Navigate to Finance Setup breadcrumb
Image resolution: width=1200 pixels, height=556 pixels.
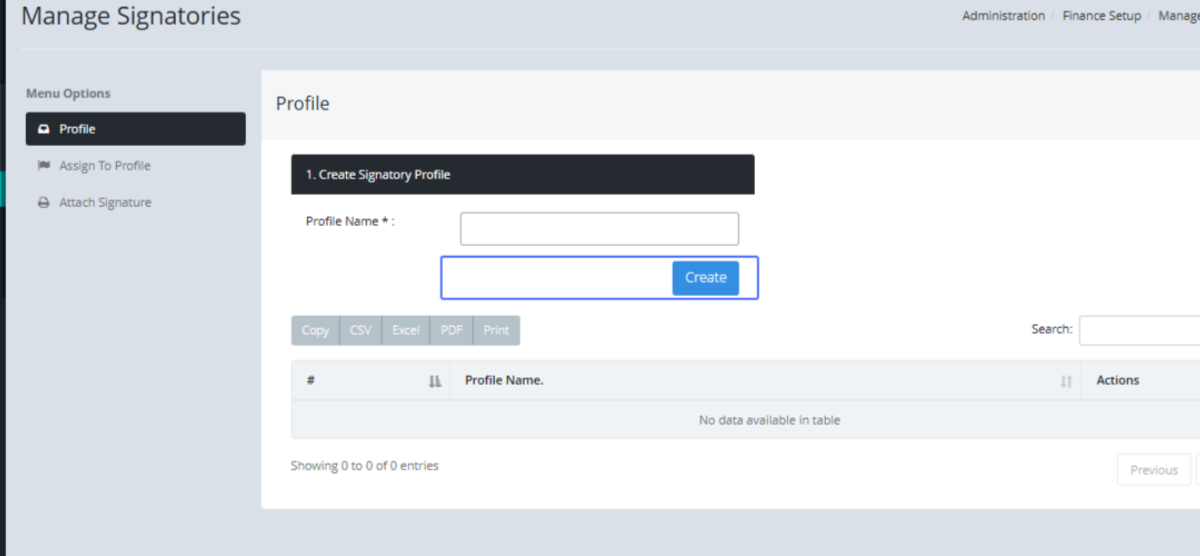point(1101,16)
